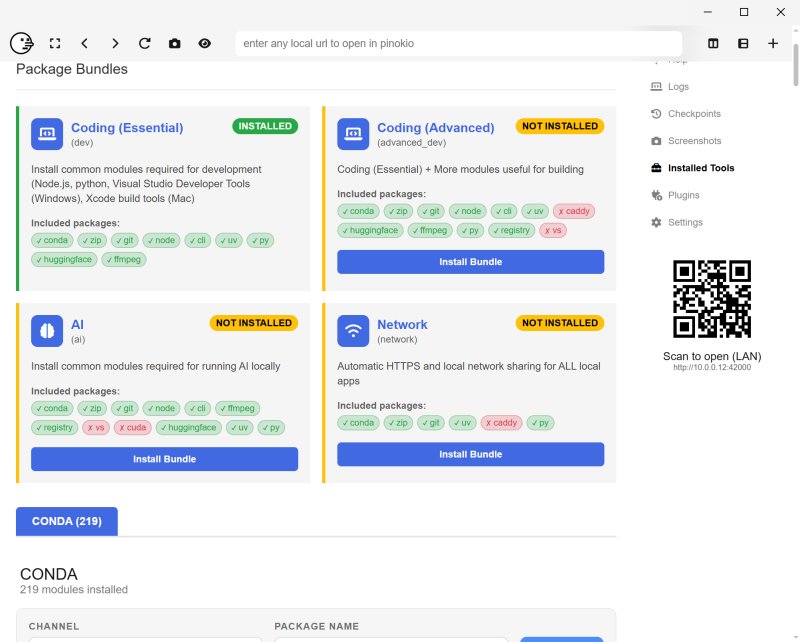800x642 pixels.
Task: Open Checkpoints in the sidebar
Action: [694, 114]
